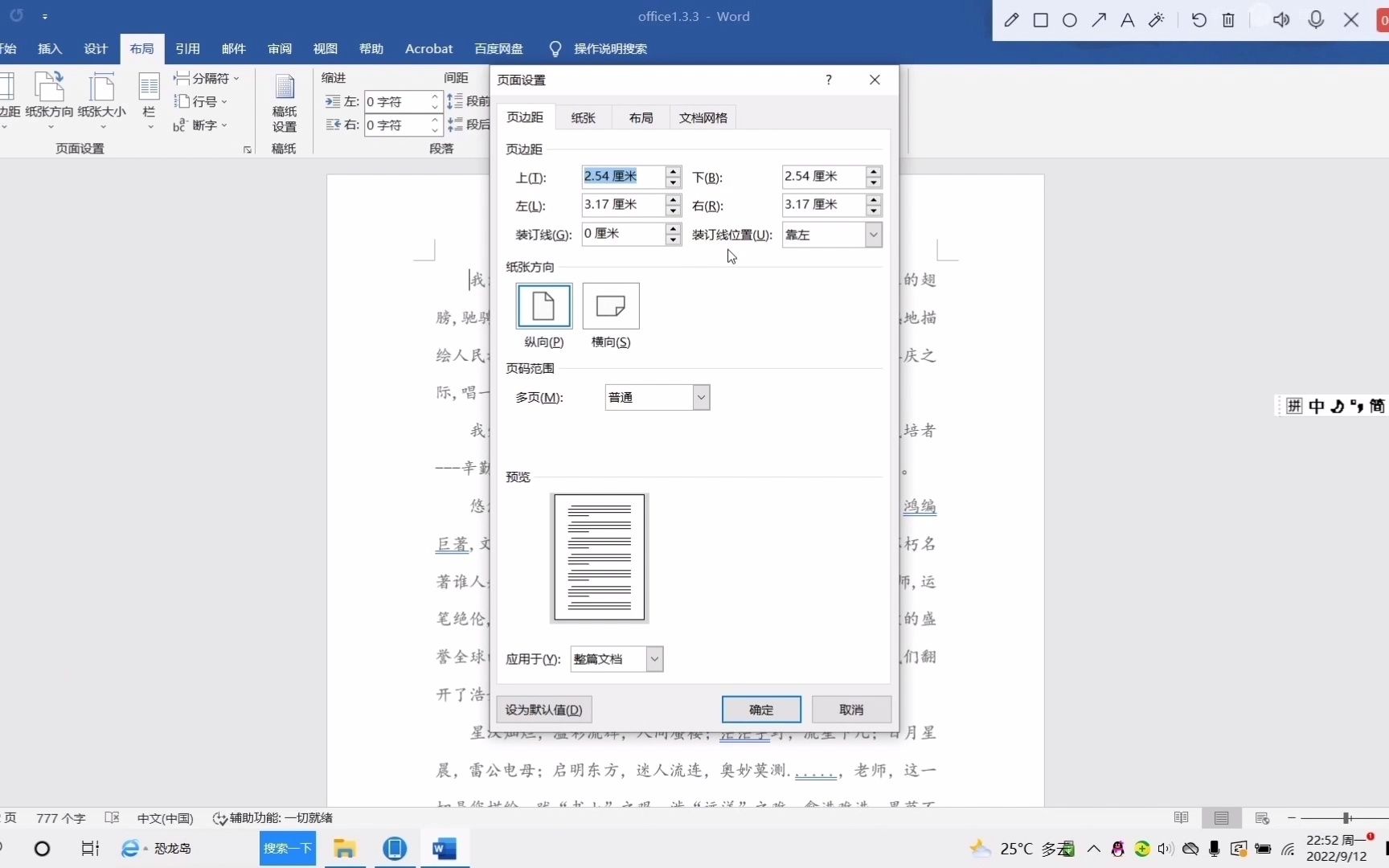Screen dimensions: 1389x868
Task: Select the text annotation tool
Action: [1128, 20]
